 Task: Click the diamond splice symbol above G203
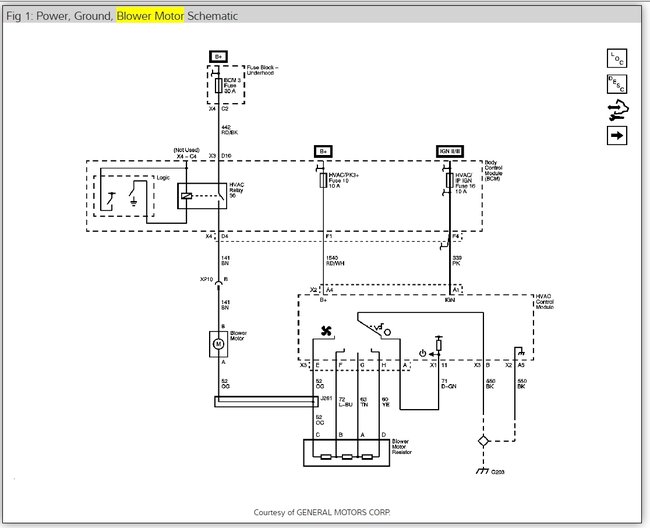(x=483, y=441)
